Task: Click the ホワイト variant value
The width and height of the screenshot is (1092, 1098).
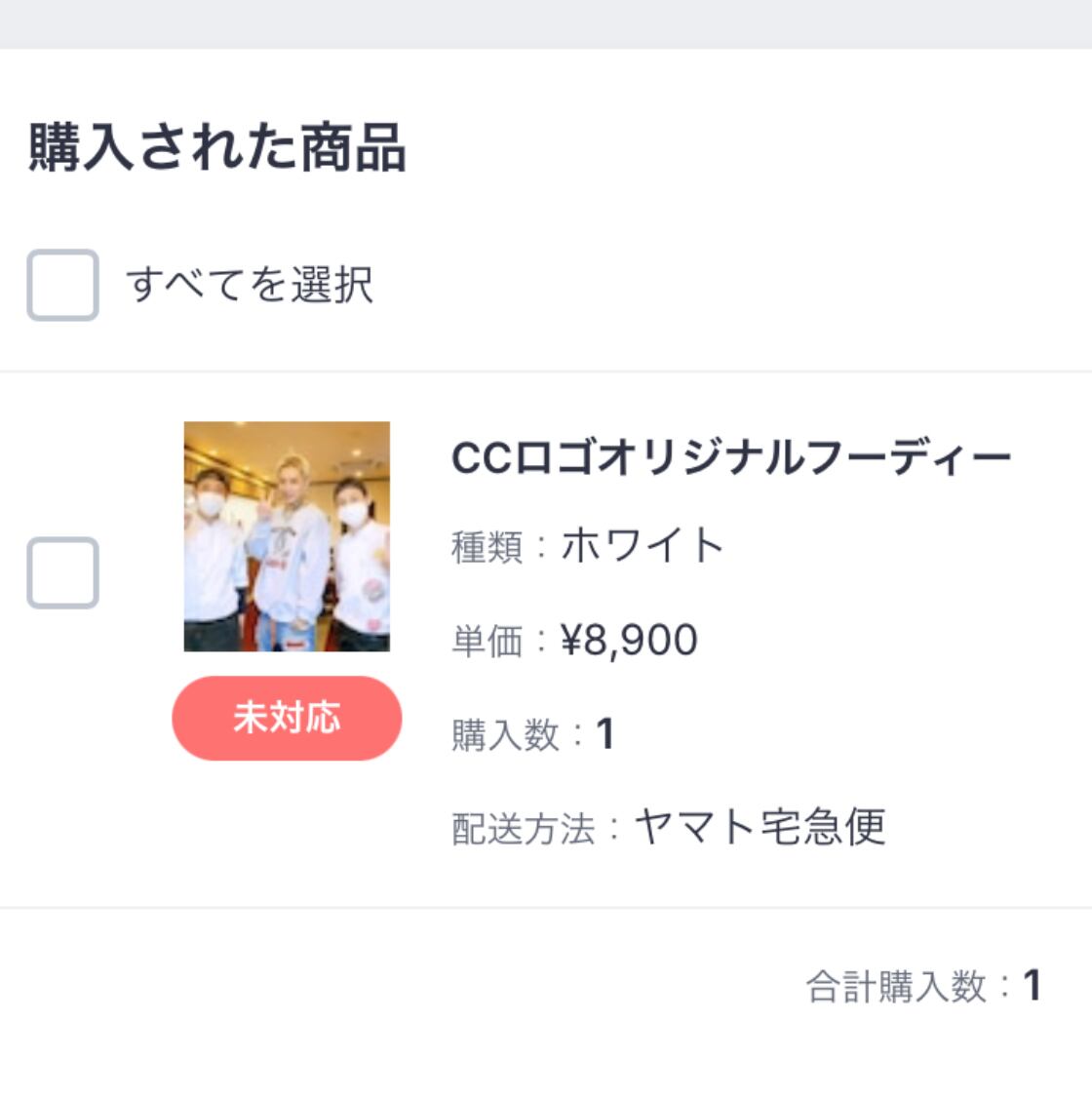Action: pyautogui.click(x=642, y=546)
